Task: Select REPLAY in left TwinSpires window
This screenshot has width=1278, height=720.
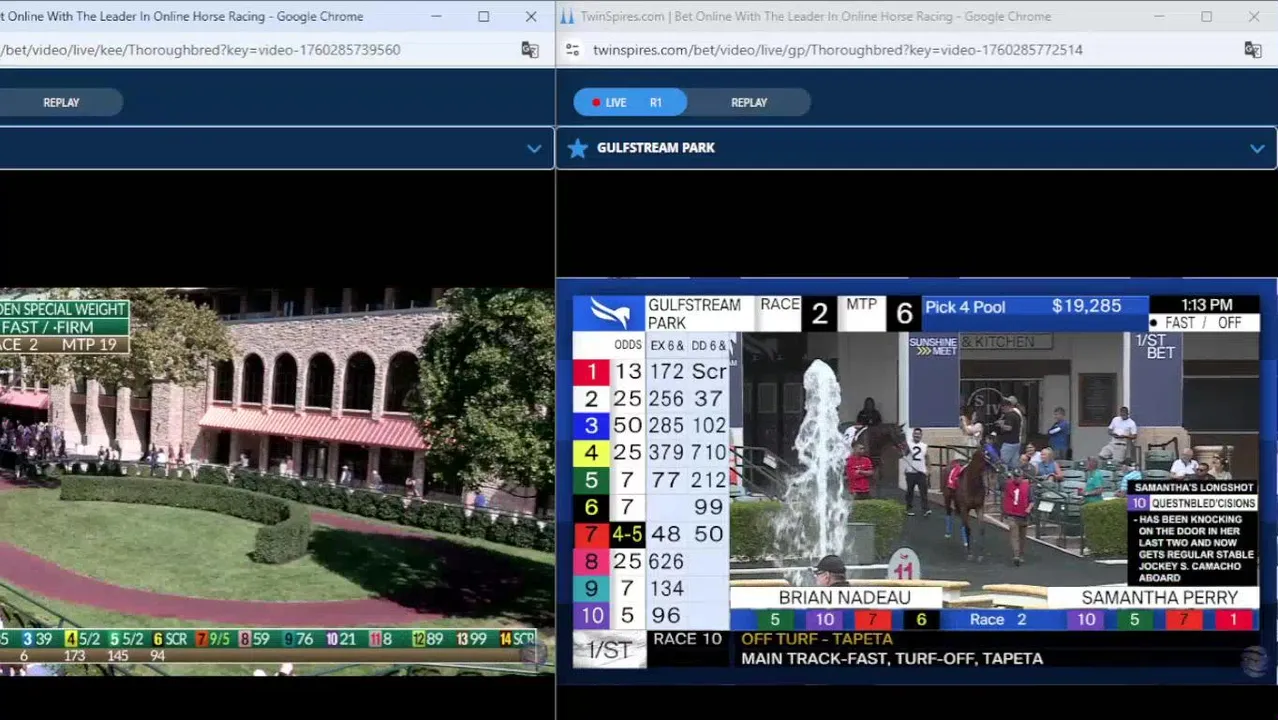Action: 61,102
